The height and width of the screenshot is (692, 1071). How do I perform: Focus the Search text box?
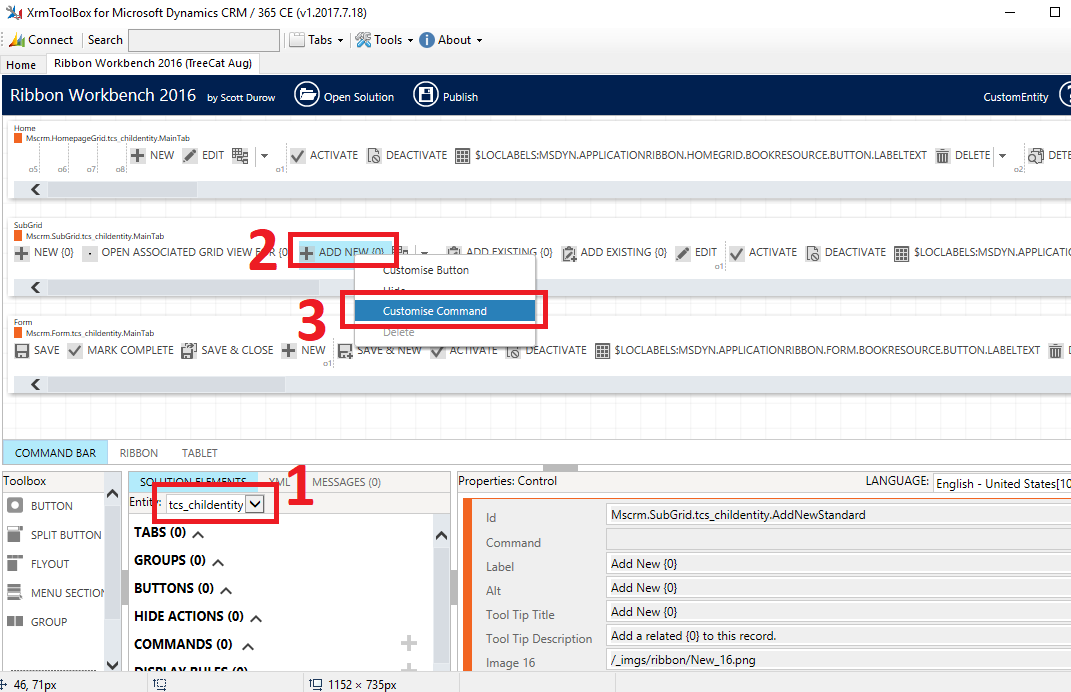coord(204,40)
